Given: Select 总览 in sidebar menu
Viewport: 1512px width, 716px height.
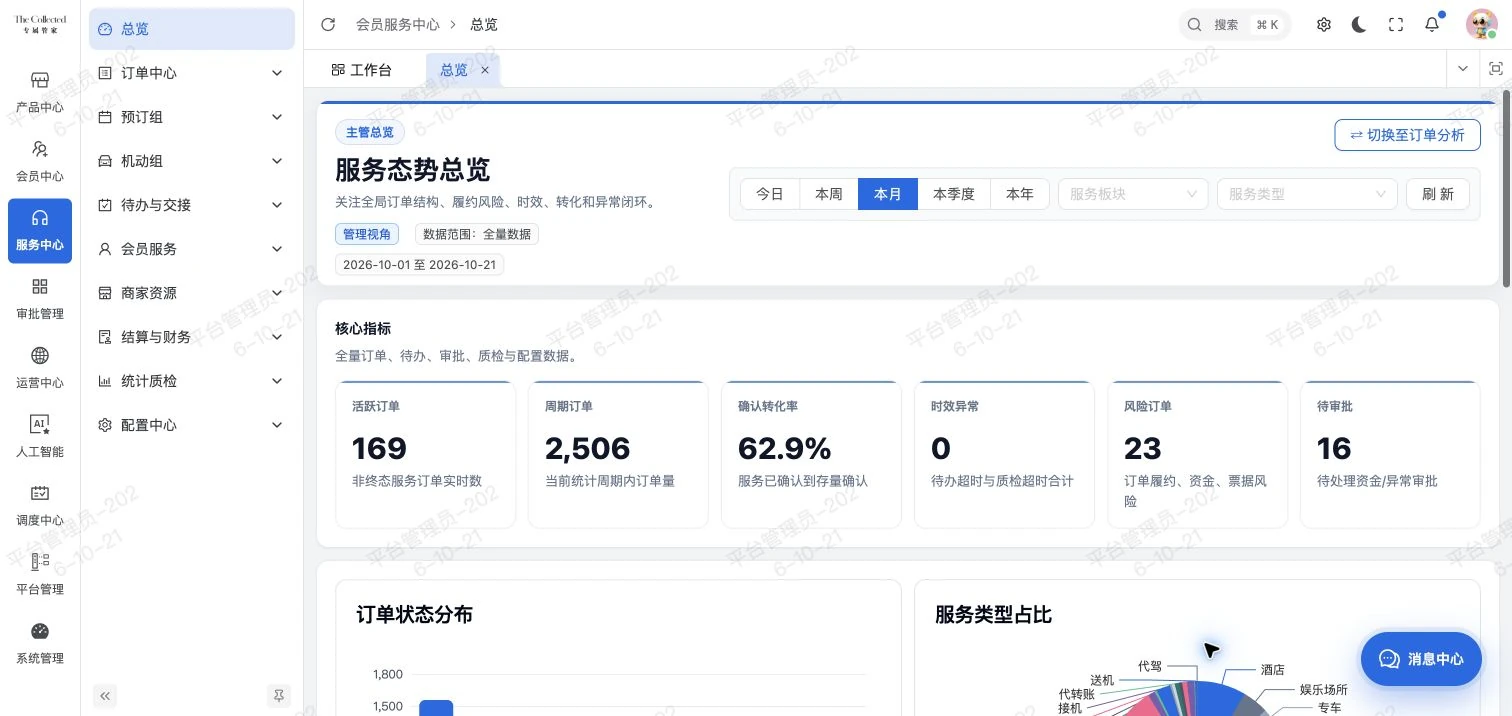Looking at the screenshot, I should pos(192,29).
